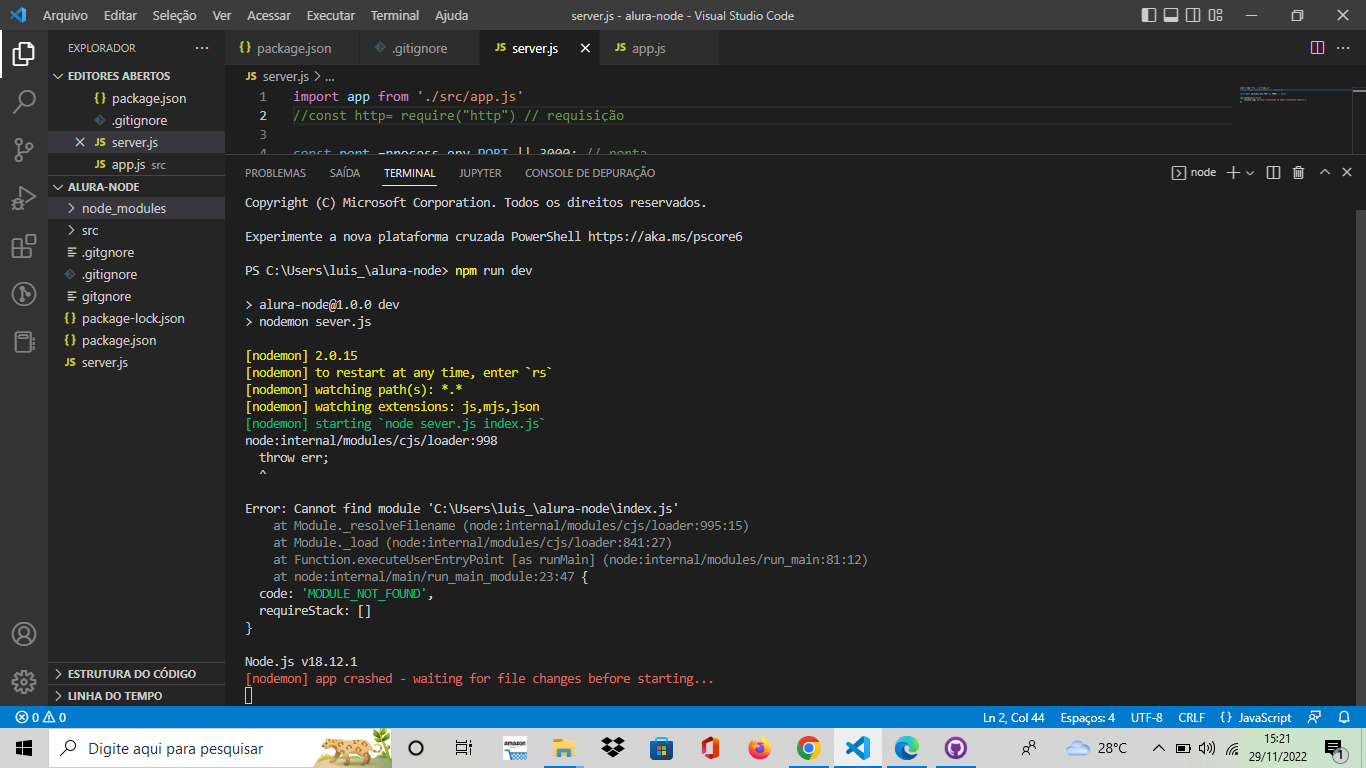This screenshot has width=1366, height=768.
Task: Open server.js in ALURA-NODE tree
Action: point(136,362)
